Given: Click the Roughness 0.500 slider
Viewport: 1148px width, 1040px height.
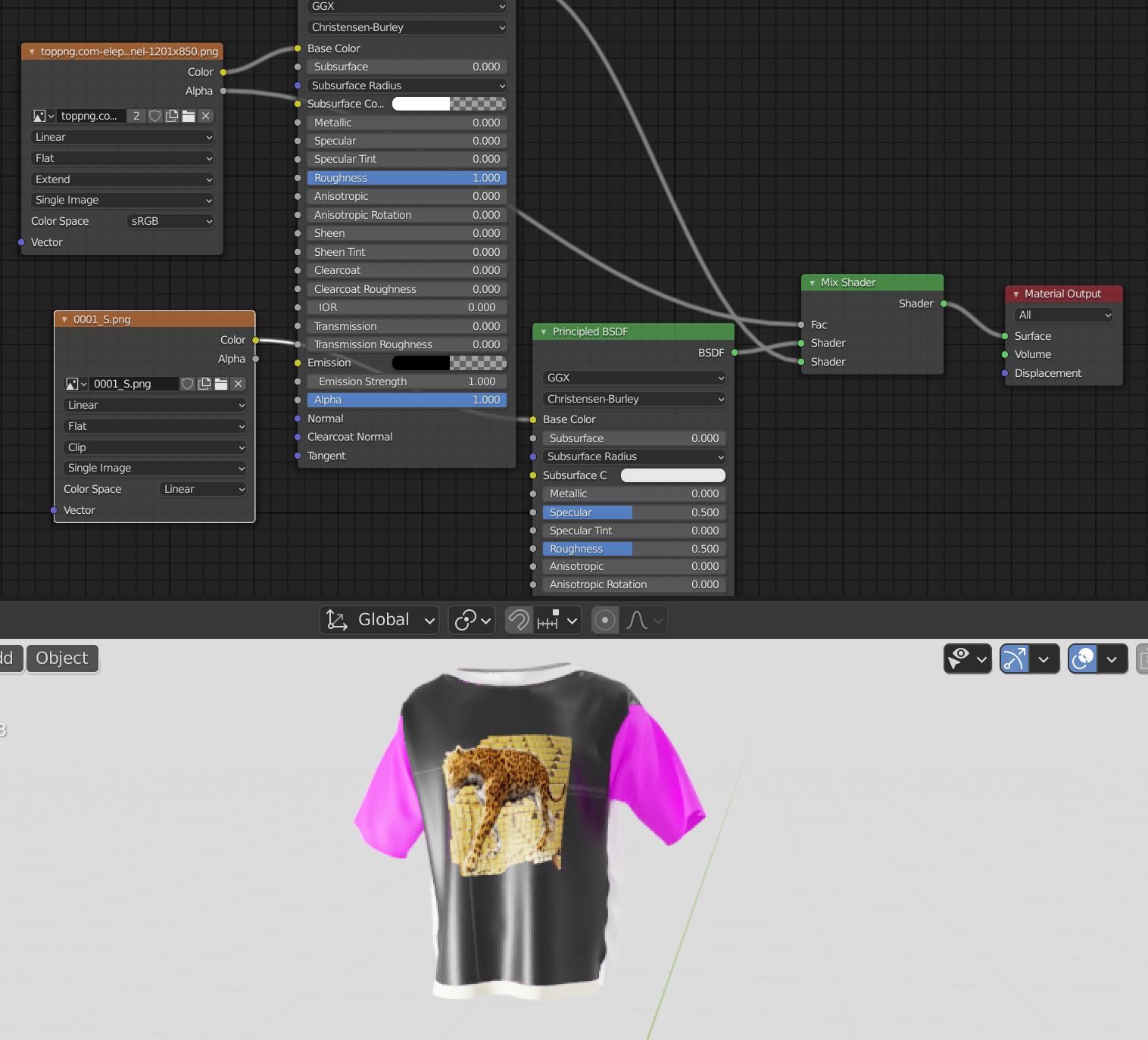Looking at the screenshot, I should coord(635,549).
